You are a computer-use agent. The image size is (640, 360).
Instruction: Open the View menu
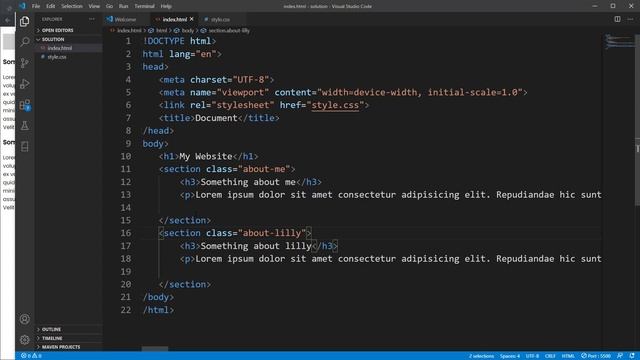(94, 6)
